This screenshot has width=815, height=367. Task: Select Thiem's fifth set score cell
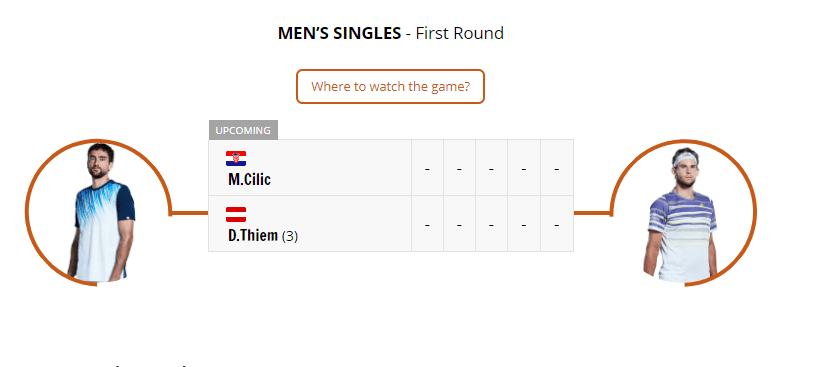(557, 224)
